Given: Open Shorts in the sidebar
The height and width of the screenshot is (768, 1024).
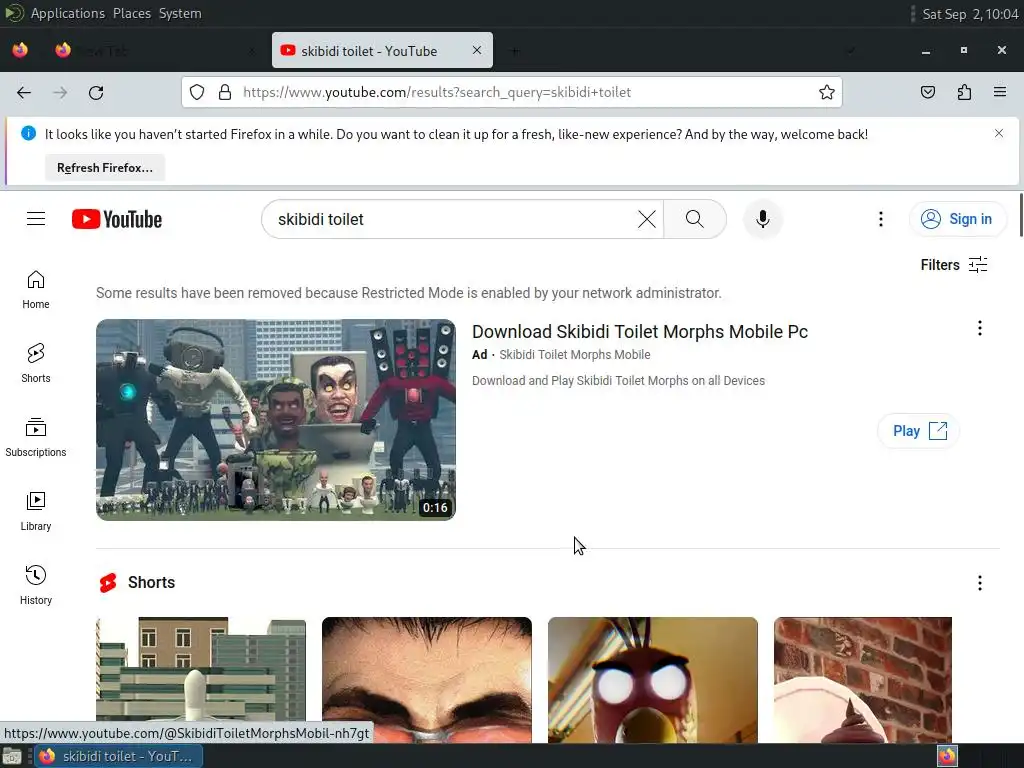Looking at the screenshot, I should 36,363.
